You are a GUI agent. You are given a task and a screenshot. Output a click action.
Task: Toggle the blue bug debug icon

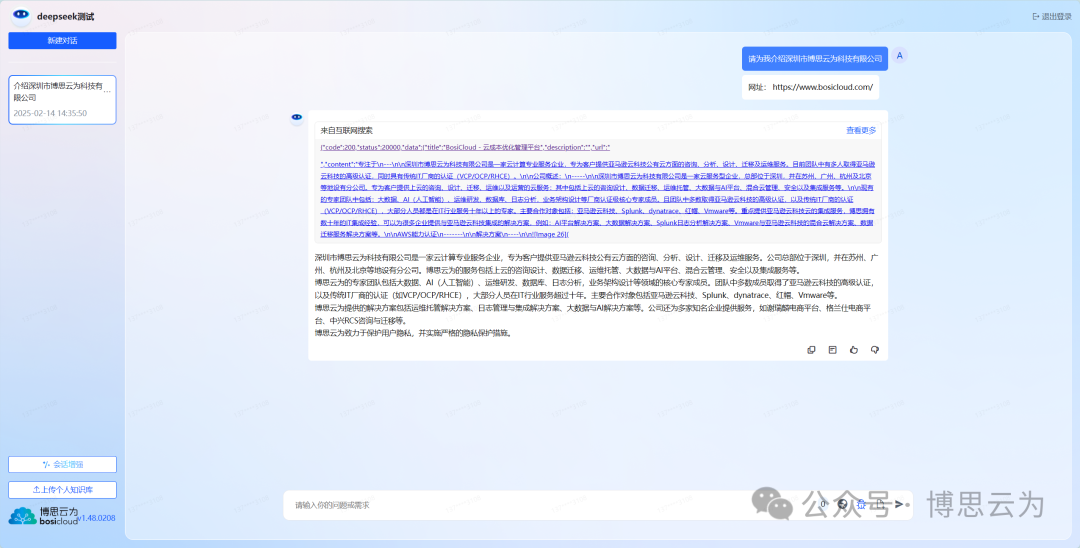[861, 505]
